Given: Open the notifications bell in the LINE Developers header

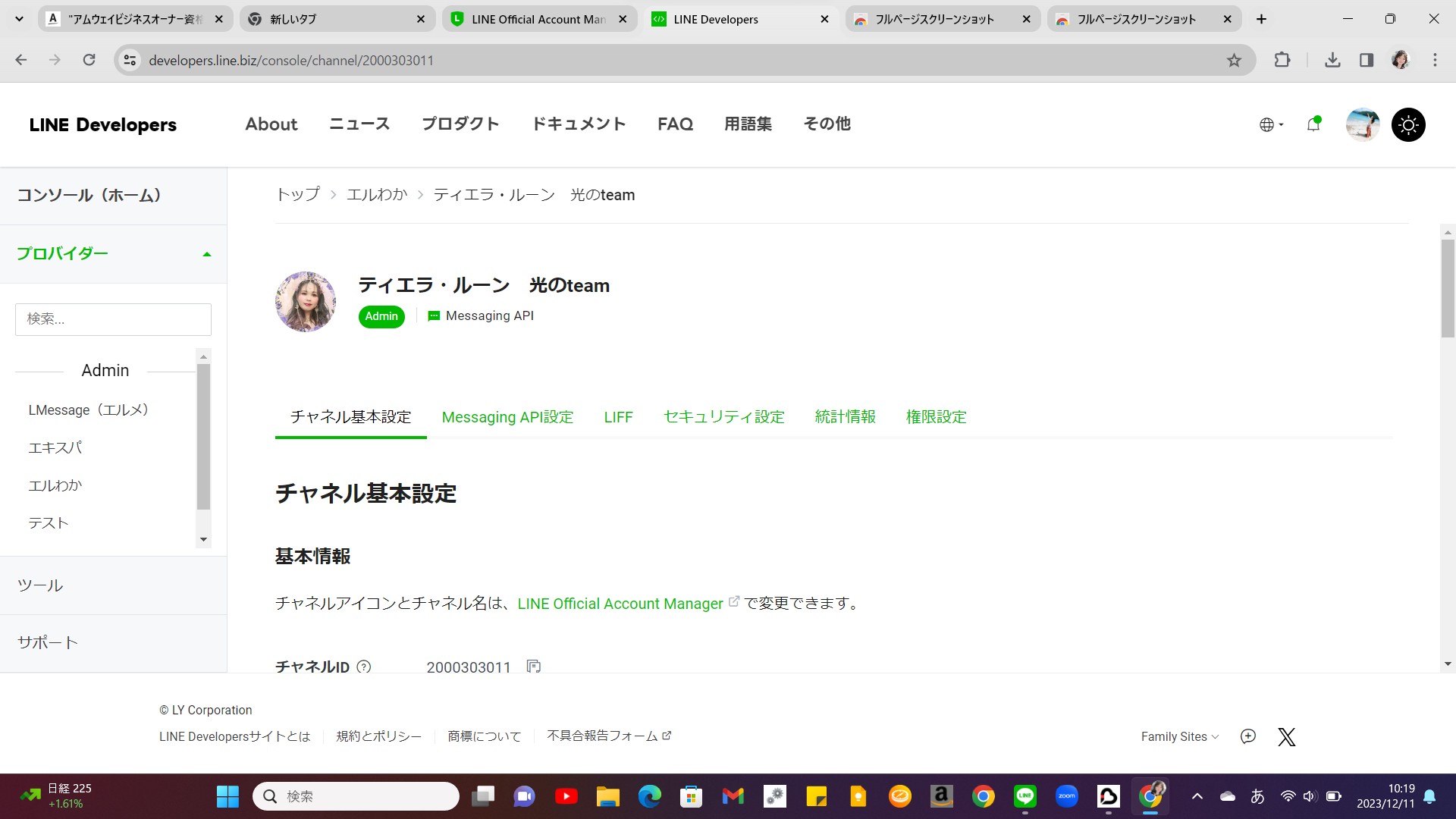Looking at the screenshot, I should 1313,124.
